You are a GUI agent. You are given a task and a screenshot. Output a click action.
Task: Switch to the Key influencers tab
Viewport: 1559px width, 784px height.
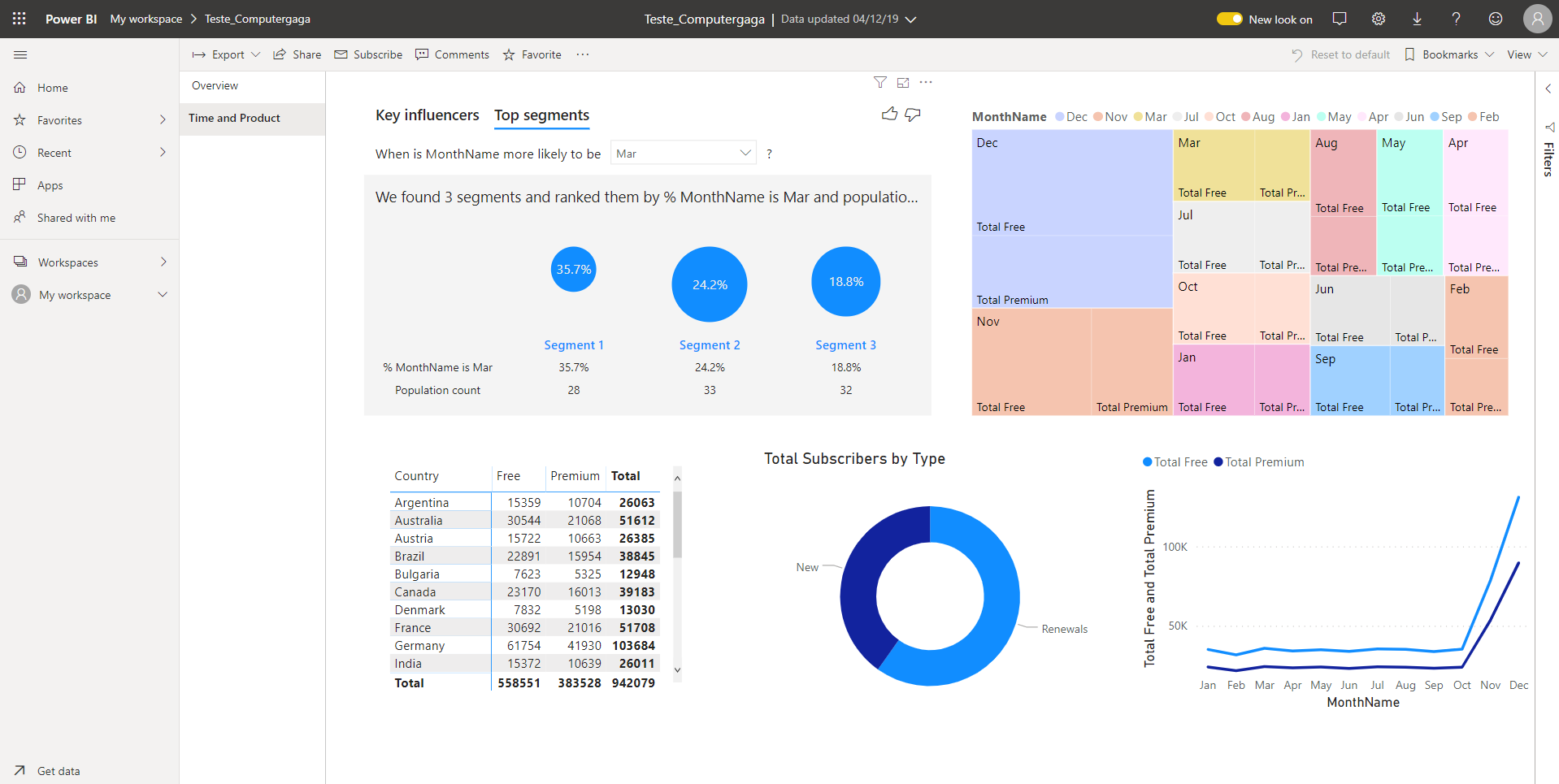coord(427,115)
